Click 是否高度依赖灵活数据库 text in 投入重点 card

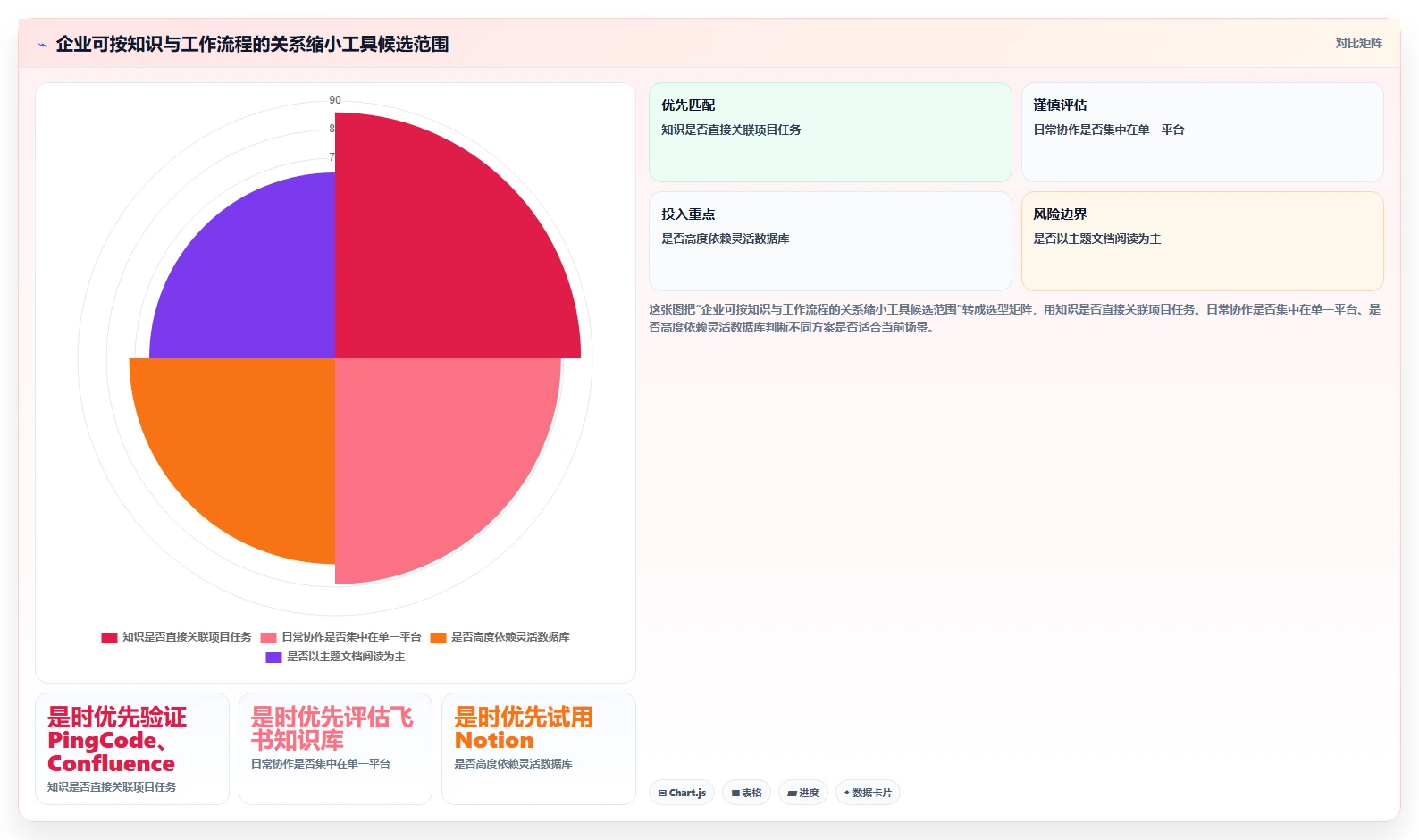pyautogui.click(x=726, y=239)
